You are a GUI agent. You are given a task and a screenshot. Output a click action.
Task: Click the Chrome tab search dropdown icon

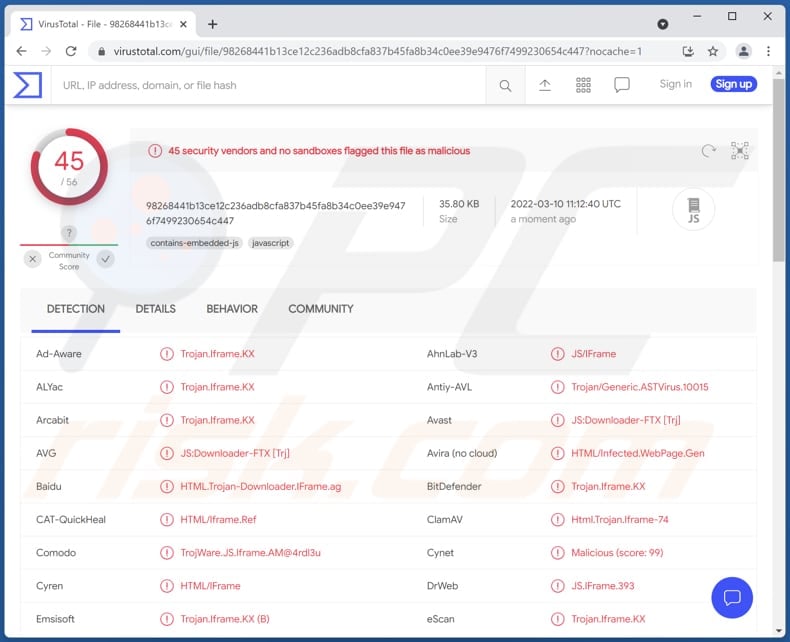click(x=663, y=24)
